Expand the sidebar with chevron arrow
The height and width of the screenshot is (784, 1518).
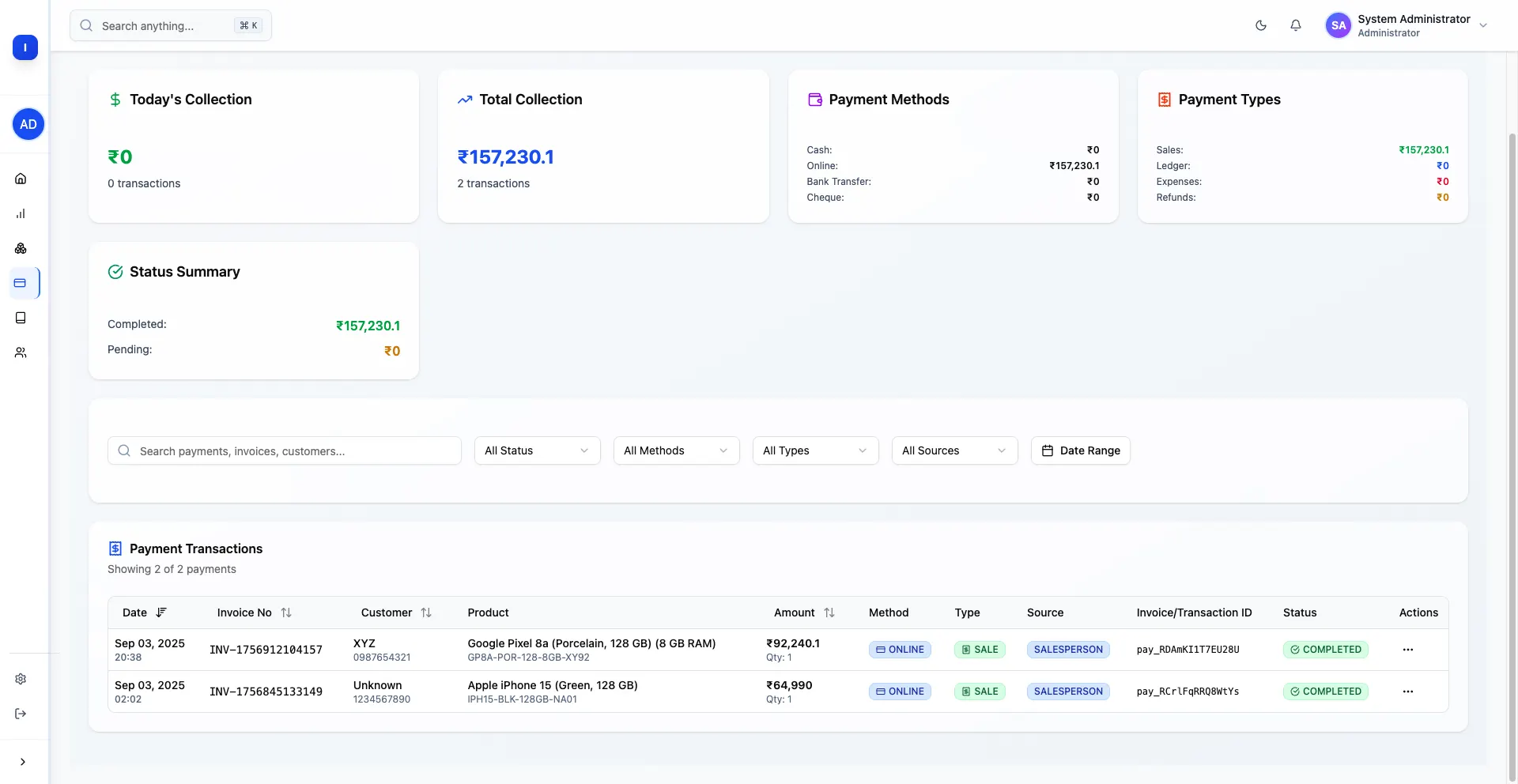[x=23, y=762]
